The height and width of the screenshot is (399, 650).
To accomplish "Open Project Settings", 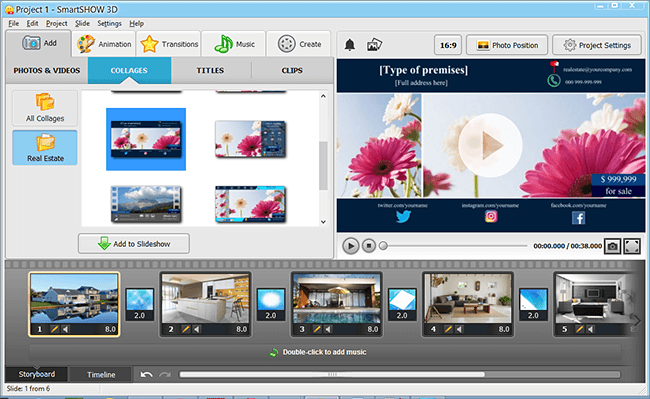I will [x=597, y=45].
